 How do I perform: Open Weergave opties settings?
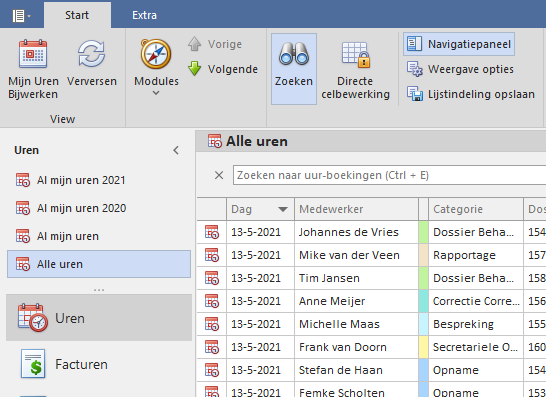click(x=460, y=69)
